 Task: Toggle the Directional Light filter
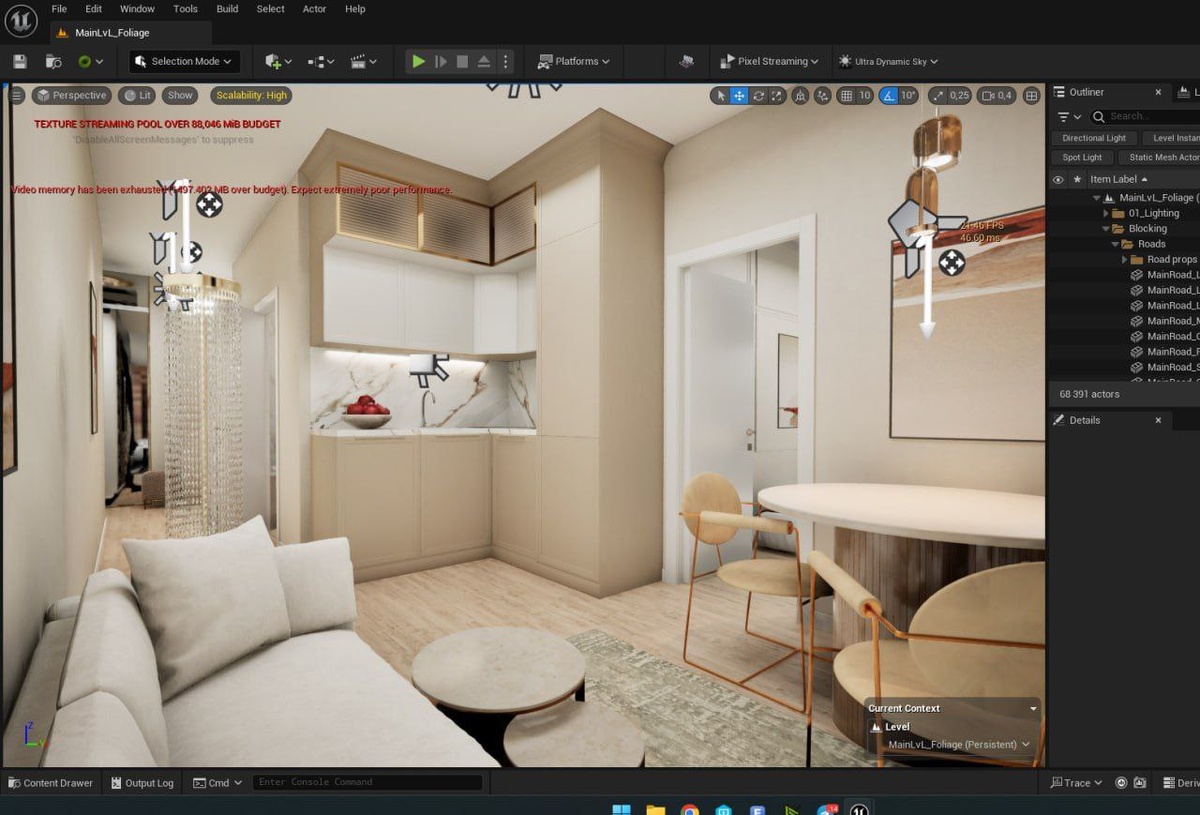[1093, 138]
